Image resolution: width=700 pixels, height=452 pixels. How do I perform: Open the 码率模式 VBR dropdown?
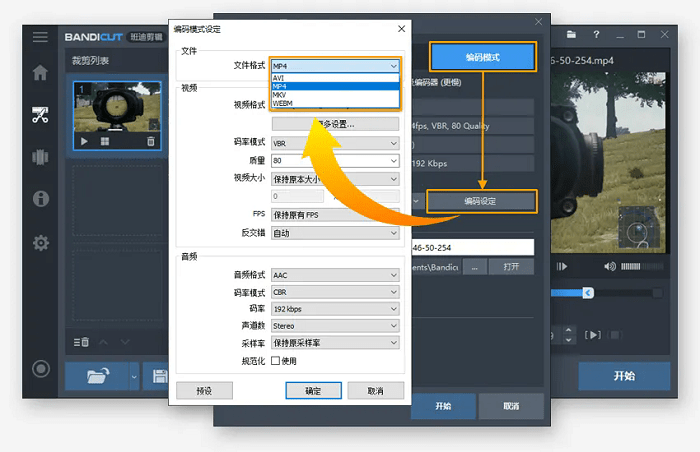tap(335, 143)
